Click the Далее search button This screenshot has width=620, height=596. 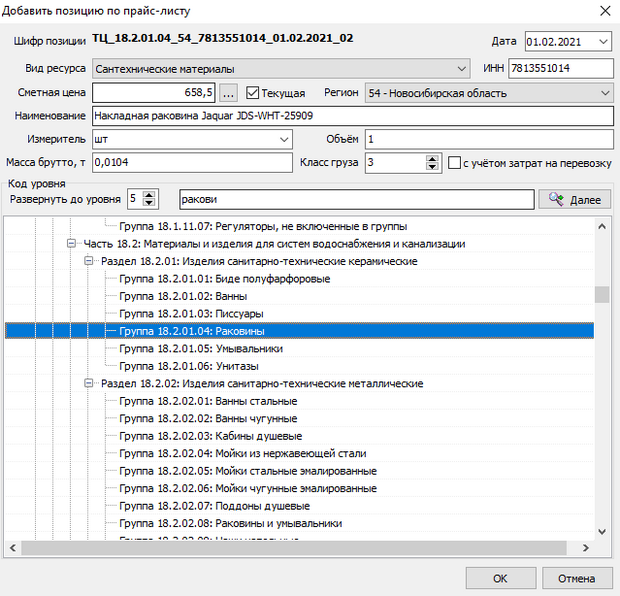[x=575, y=199]
